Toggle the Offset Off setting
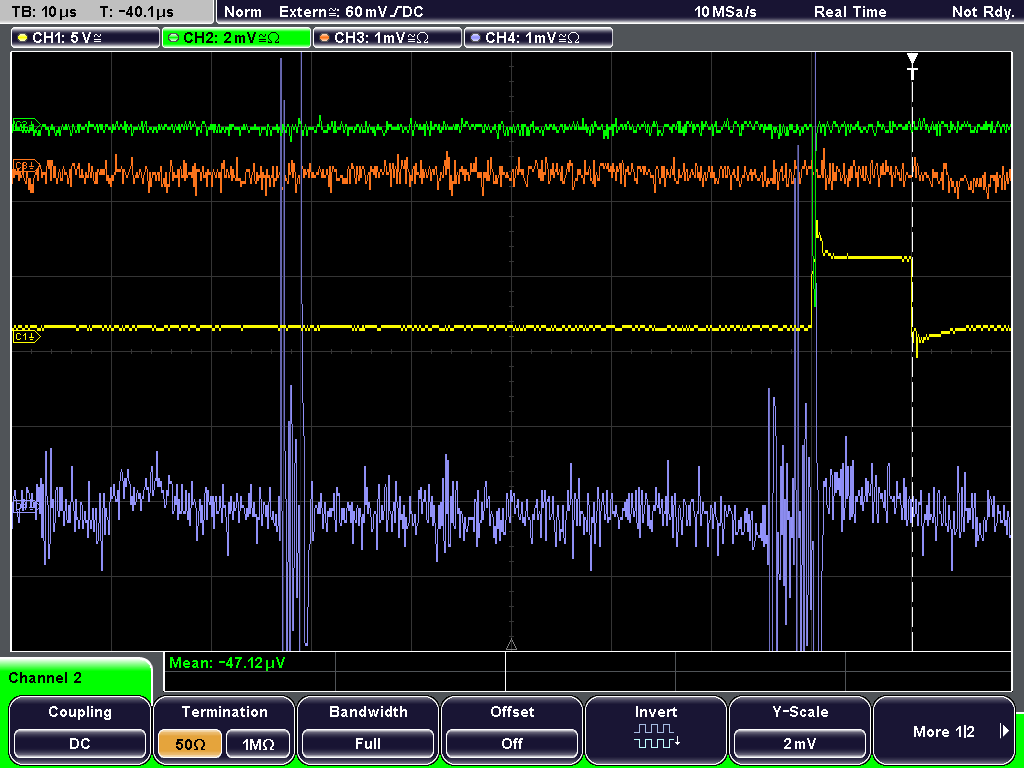The width and height of the screenshot is (1024, 768). (512, 729)
